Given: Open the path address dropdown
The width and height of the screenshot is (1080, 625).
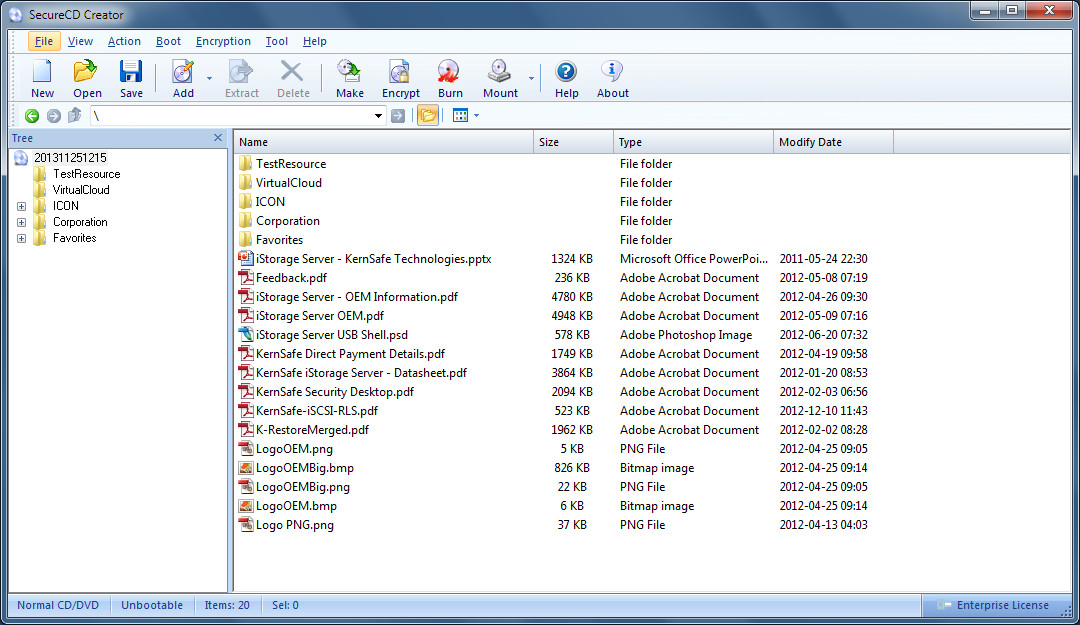Looking at the screenshot, I should pyautogui.click(x=378, y=116).
